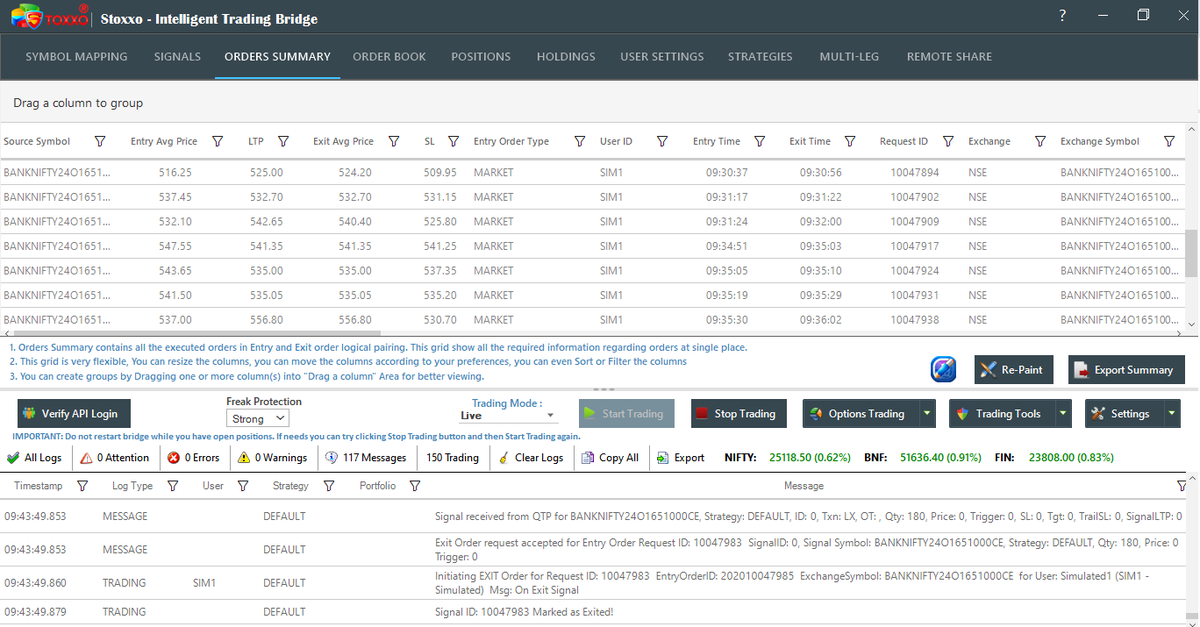Screen dimensions: 1200x627
Task: Show Attention logs
Action: pos(115,458)
